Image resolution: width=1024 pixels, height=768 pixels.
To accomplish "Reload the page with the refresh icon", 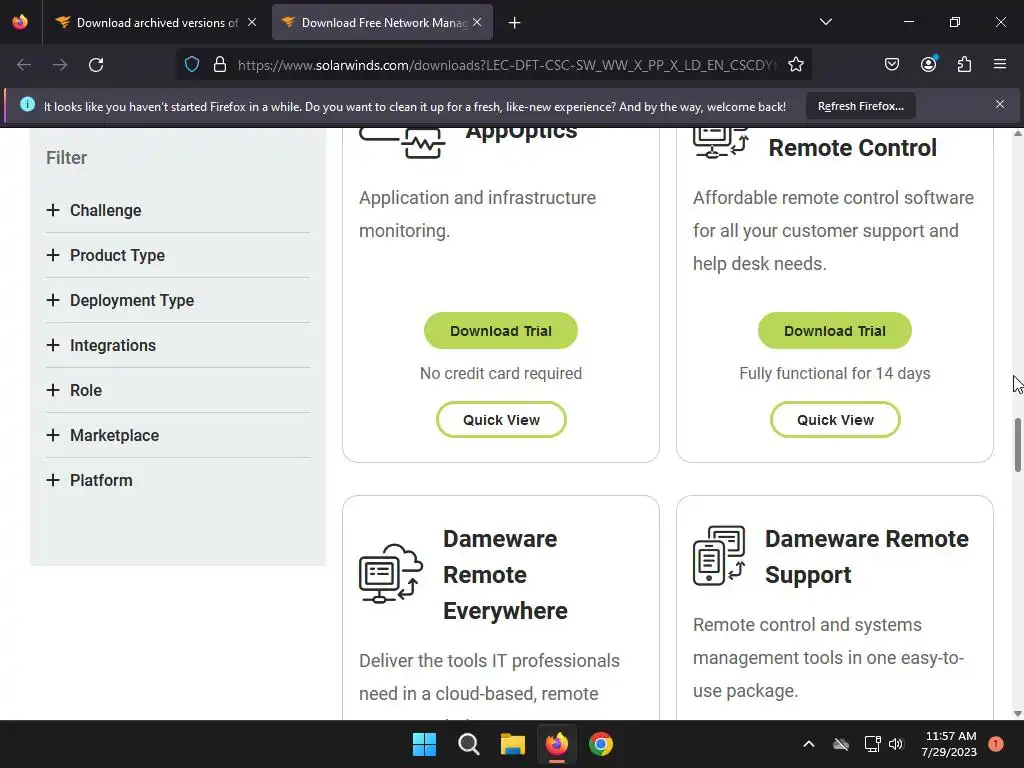I will coord(96,65).
